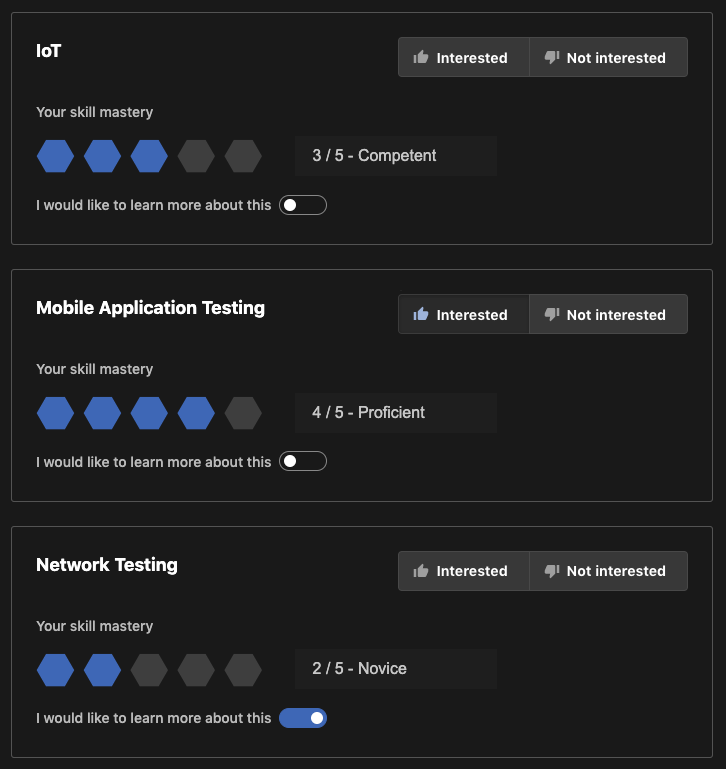The image size is (726, 769).
Task: Set Network Testing mastery to third hexagon
Action: 149,669
